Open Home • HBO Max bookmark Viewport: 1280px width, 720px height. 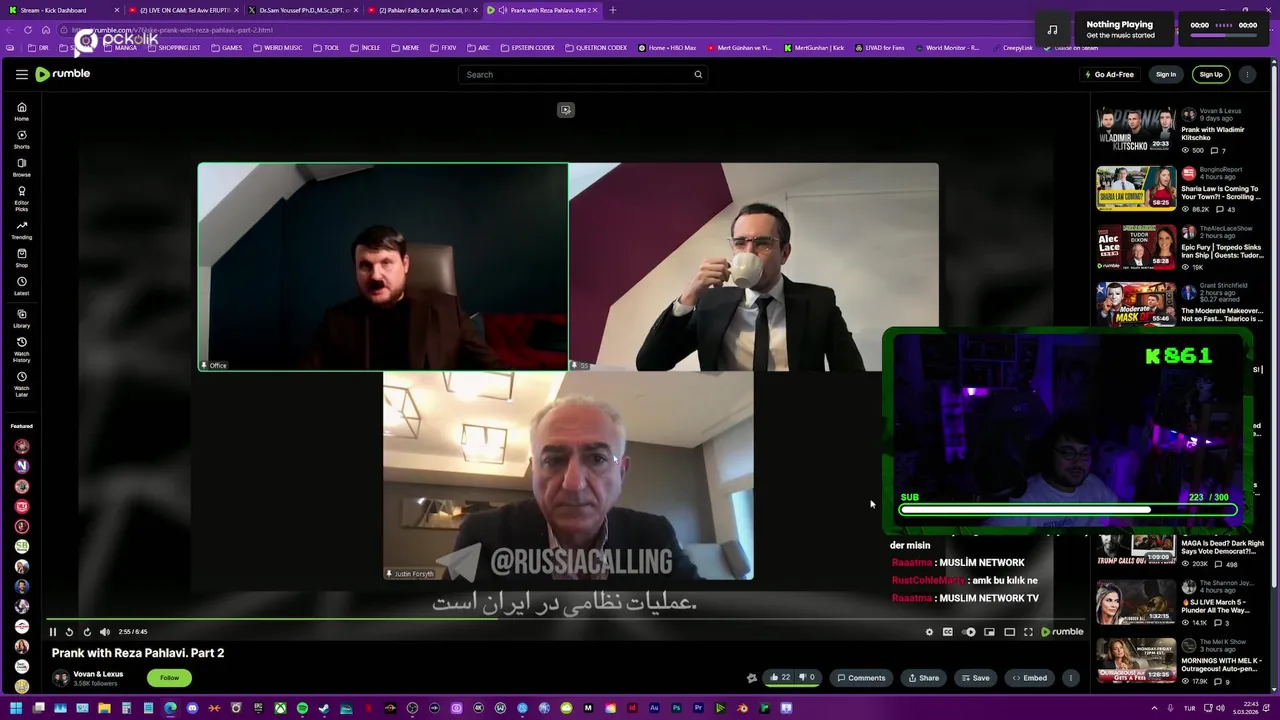pos(667,48)
